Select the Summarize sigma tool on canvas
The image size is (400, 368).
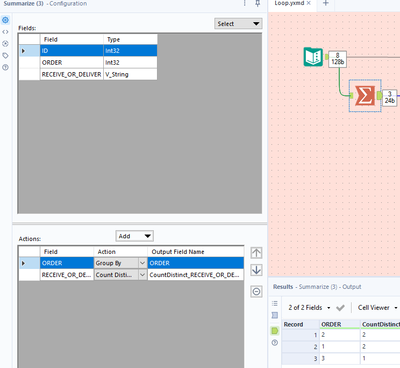(x=365, y=96)
